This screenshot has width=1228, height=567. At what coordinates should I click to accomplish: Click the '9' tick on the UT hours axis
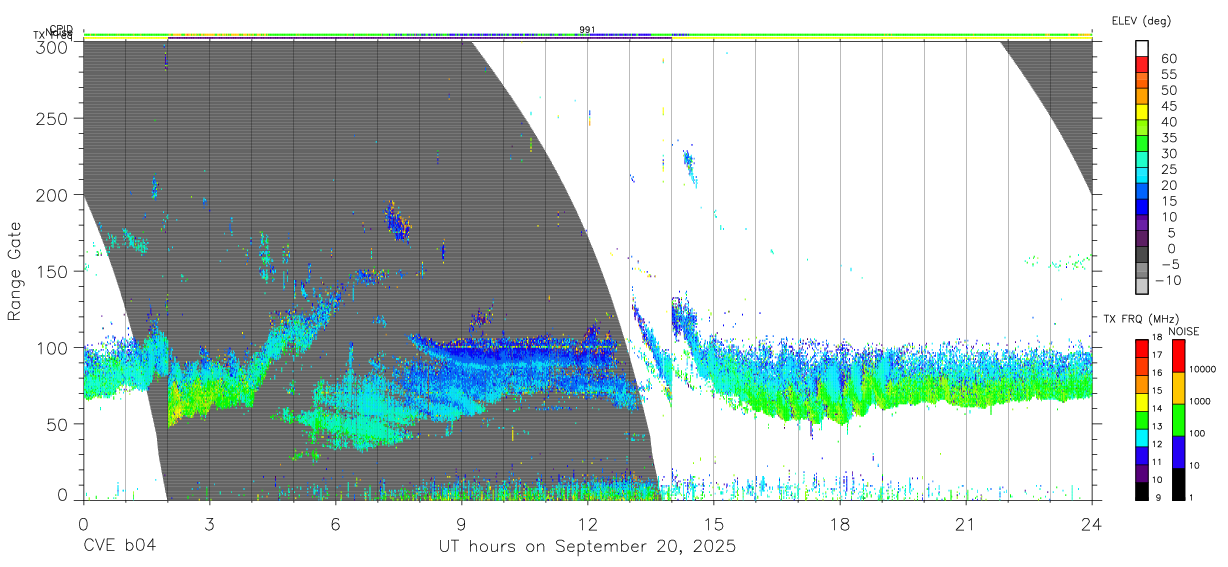[461, 524]
